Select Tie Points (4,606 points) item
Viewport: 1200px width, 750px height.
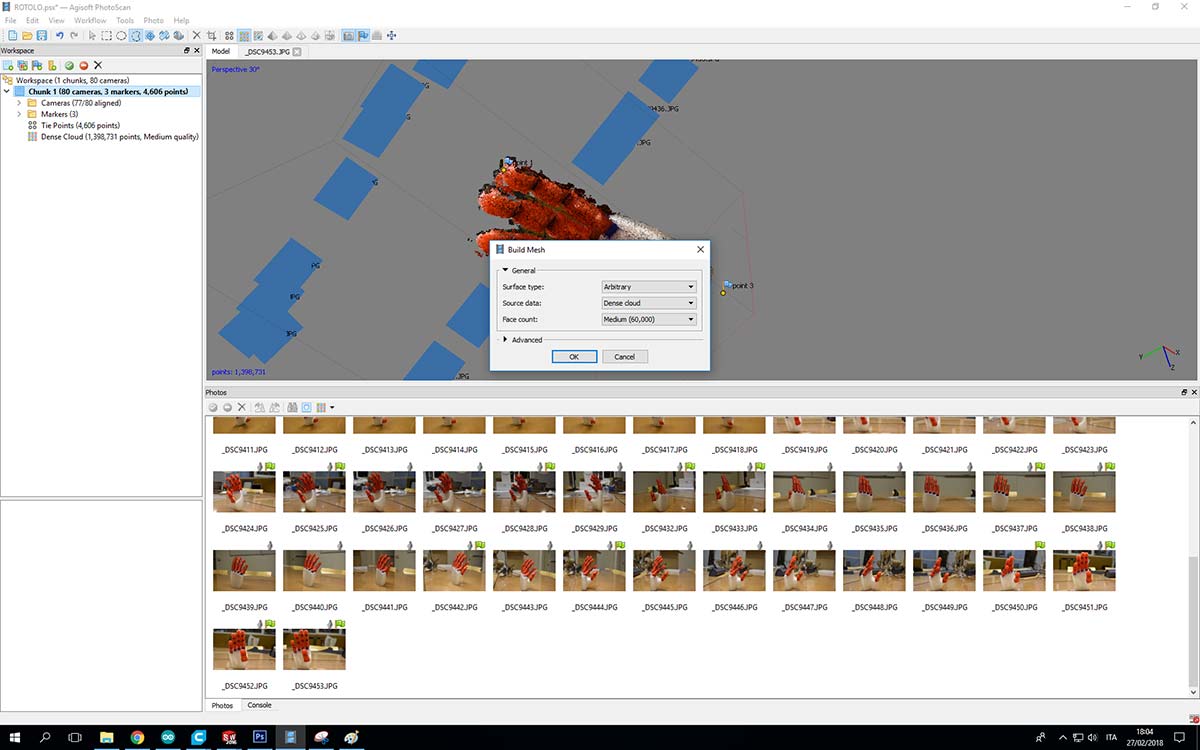pyautogui.click(x=80, y=126)
